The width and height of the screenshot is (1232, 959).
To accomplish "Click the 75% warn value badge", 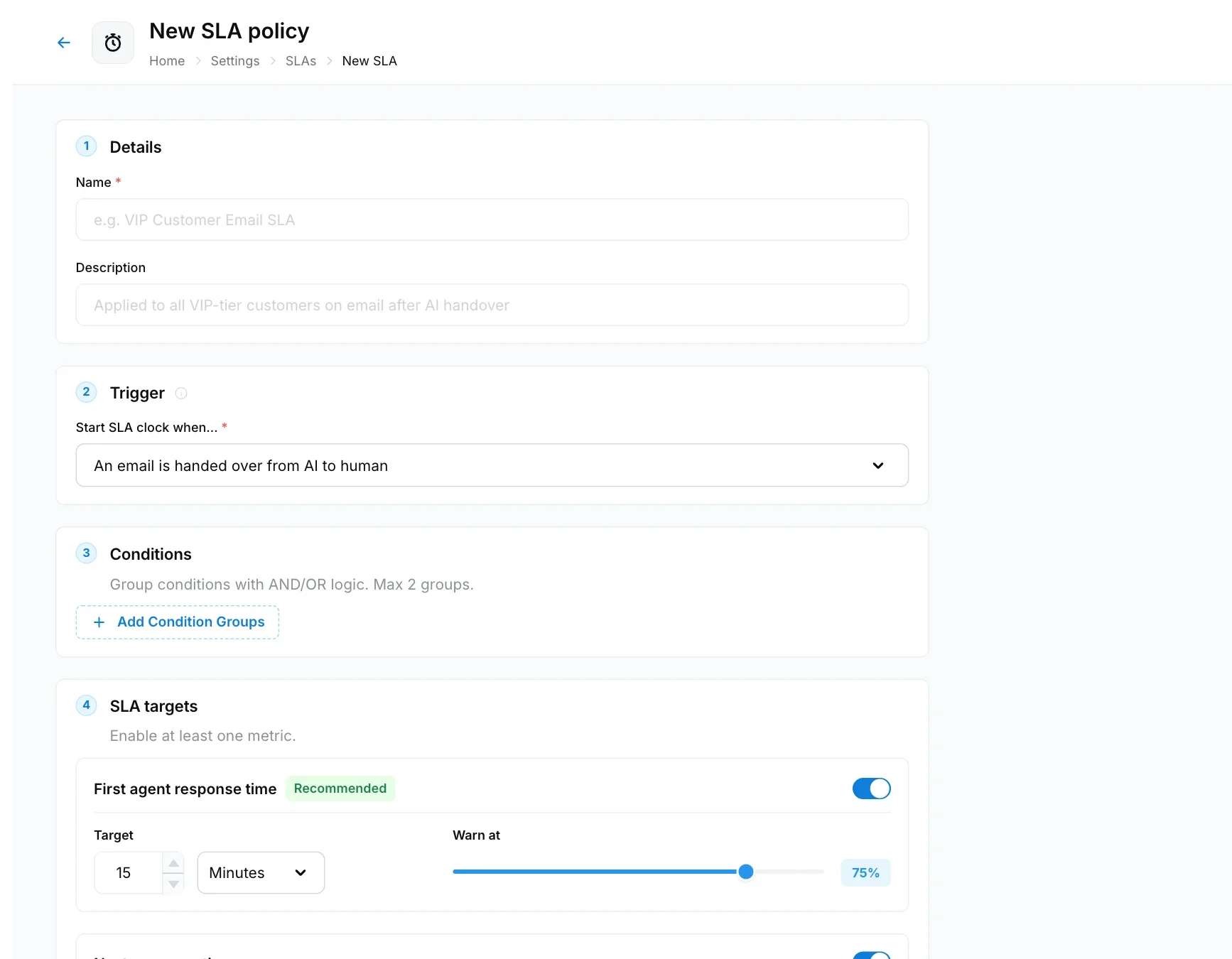I will pyautogui.click(x=865, y=872).
